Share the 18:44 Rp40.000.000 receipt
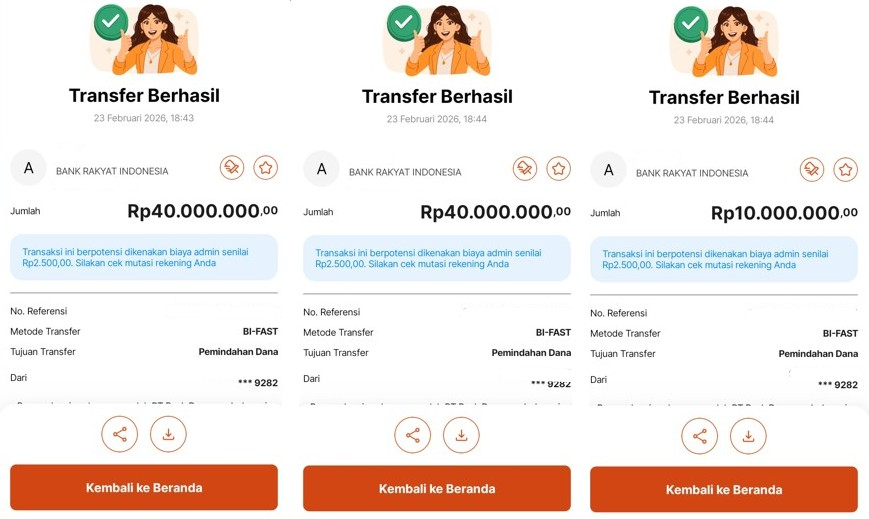The image size is (869, 519). 413,435
